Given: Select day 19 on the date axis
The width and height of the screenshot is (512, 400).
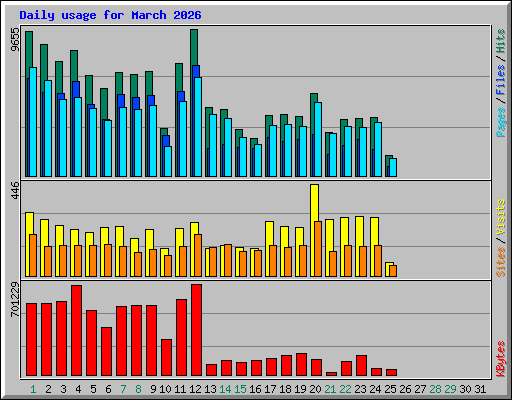Looking at the screenshot, I should pyautogui.click(x=300, y=389).
